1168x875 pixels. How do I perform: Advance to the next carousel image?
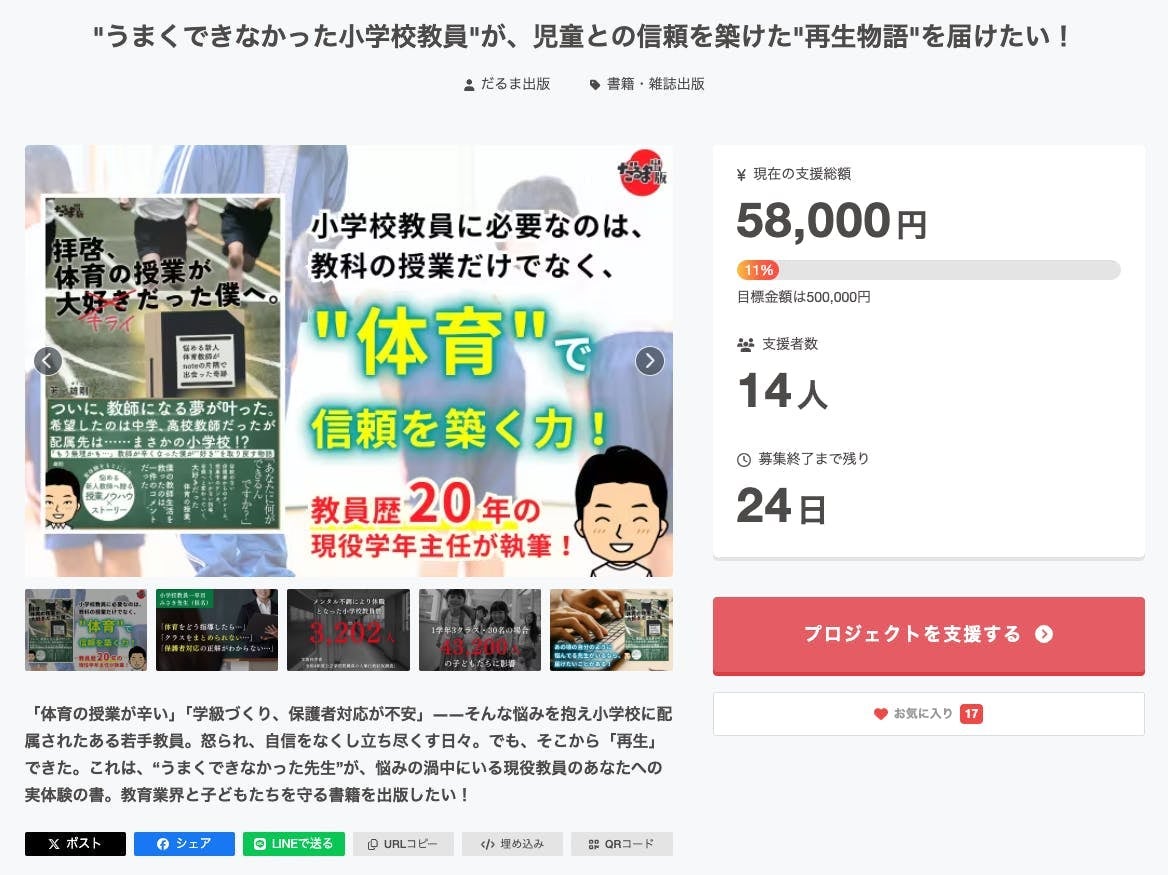pyautogui.click(x=650, y=361)
